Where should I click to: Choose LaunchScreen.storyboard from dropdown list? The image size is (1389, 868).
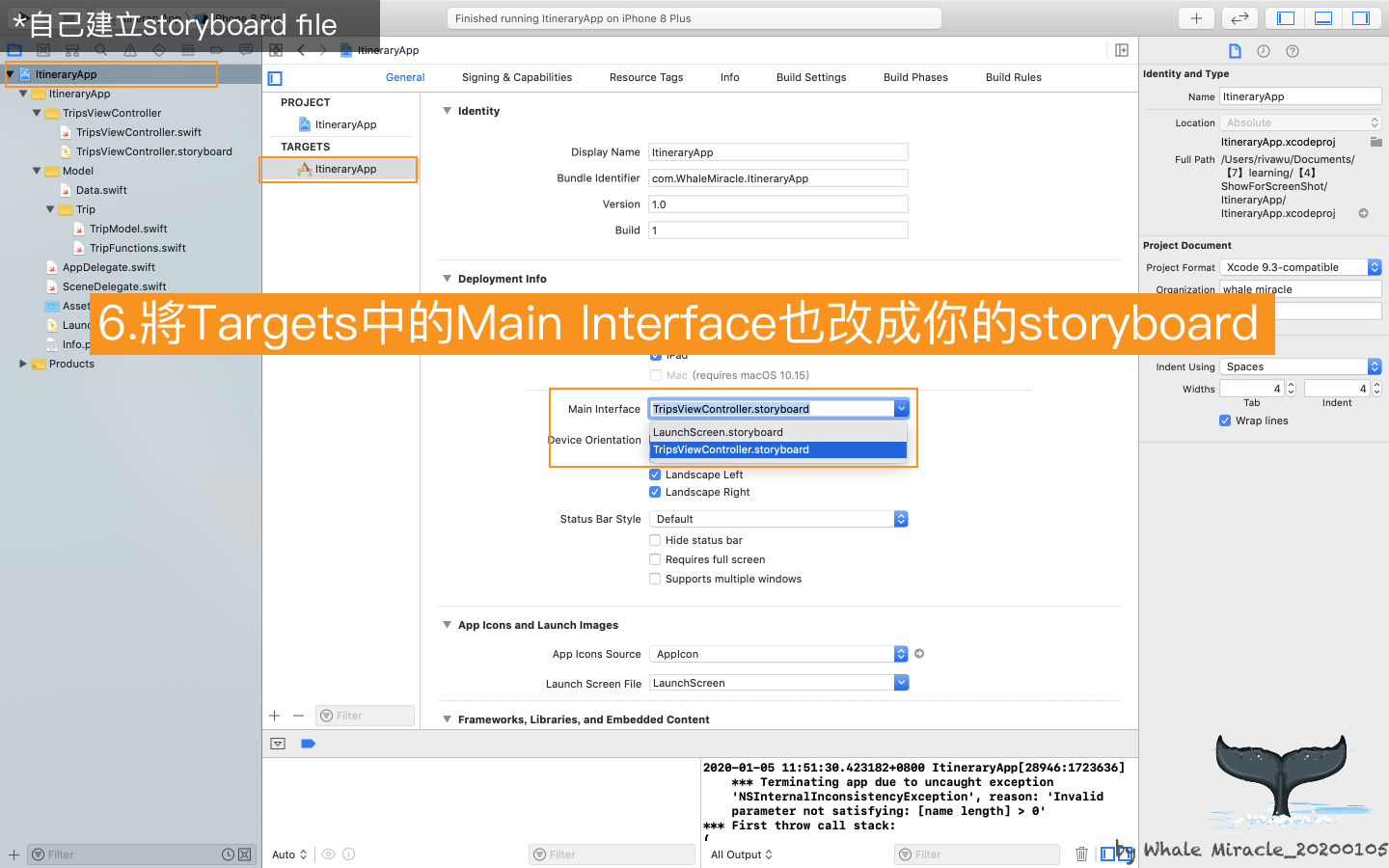(x=778, y=432)
